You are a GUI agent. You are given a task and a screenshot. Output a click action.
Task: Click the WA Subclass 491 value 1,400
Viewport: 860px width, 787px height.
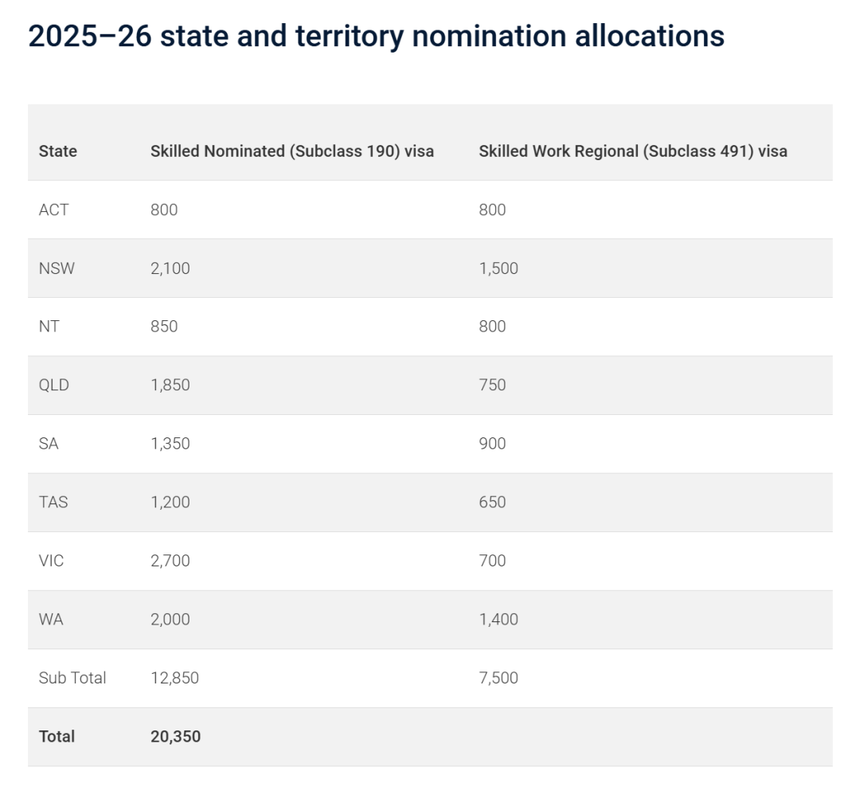click(x=498, y=619)
